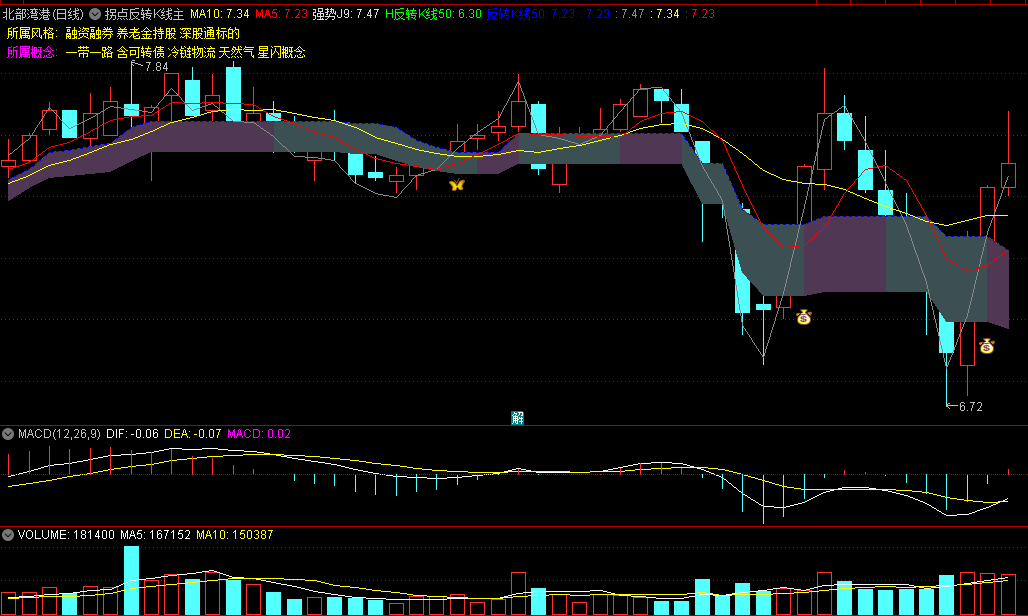Screen dimensions: 1028x616
Task: Expand the MACD indicator dropdown arrow
Action: (8, 434)
